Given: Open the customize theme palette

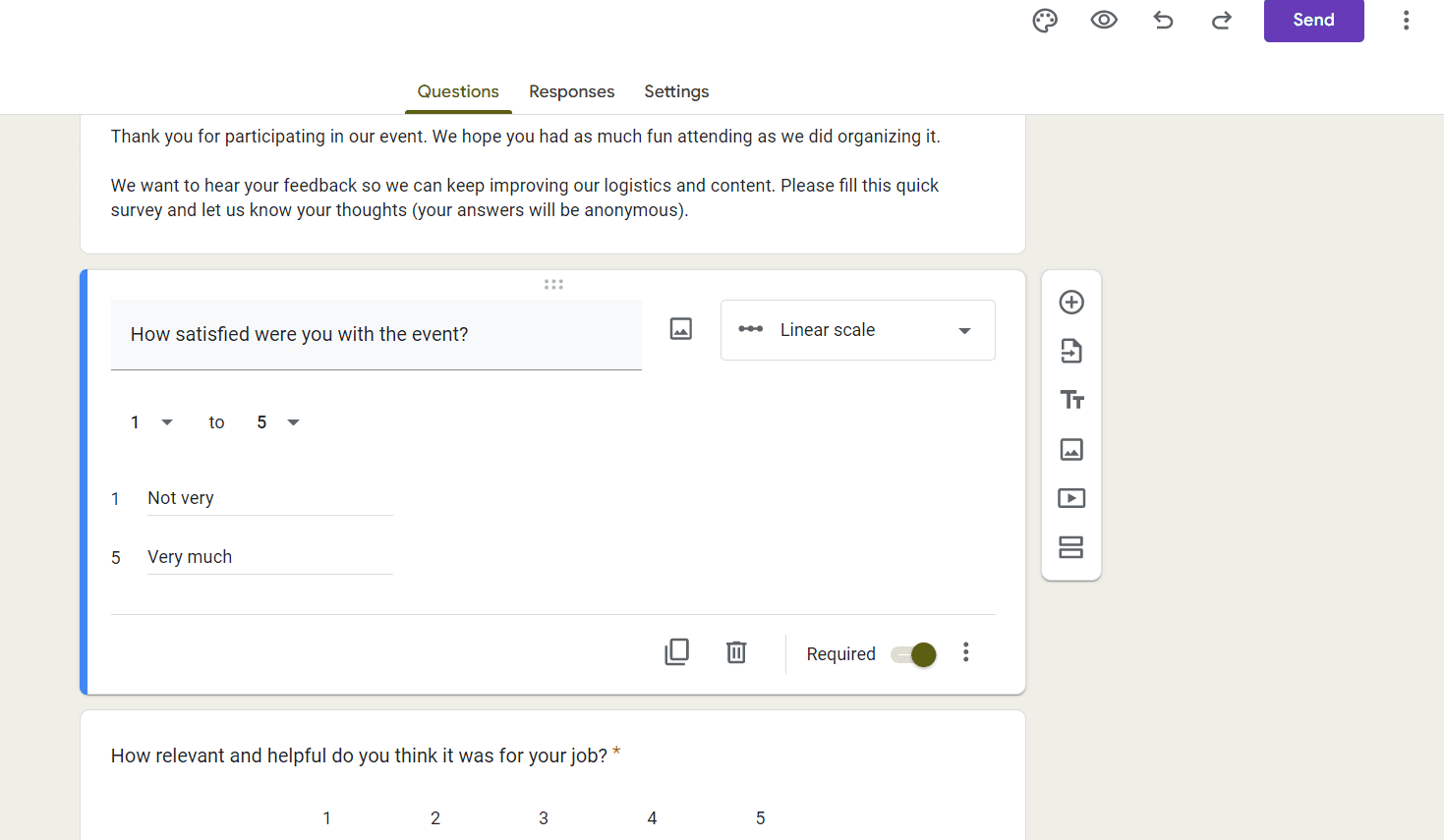Looking at the screenshot, I should (1045, 21).
